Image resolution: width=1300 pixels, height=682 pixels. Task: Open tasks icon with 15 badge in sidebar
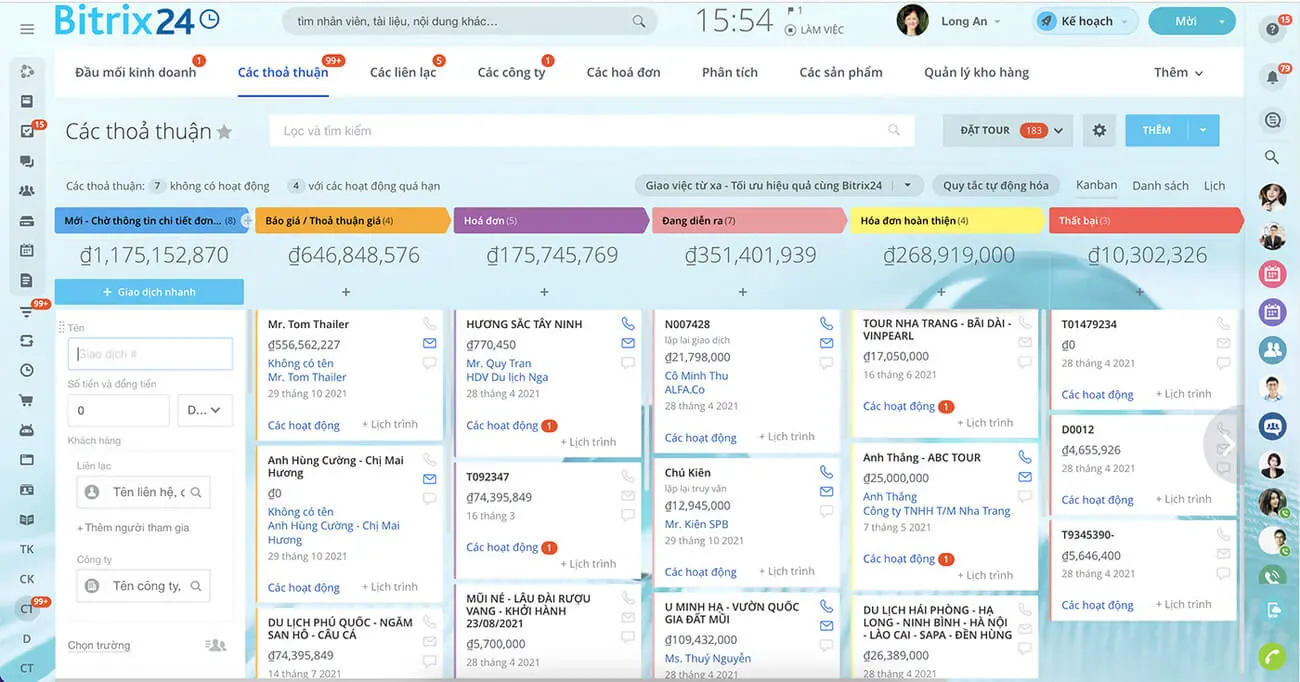click(27, 131)
